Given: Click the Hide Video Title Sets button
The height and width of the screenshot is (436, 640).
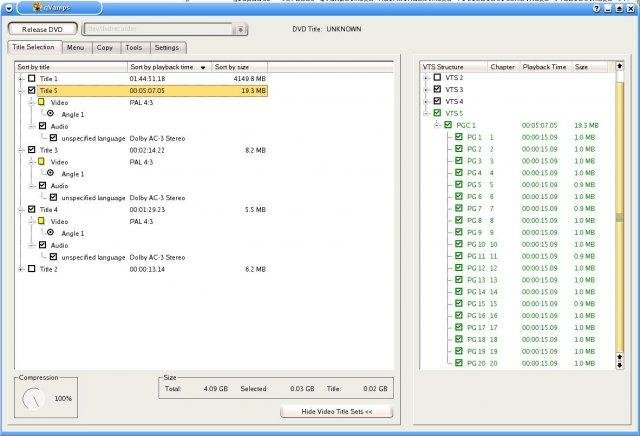Looking at the screenshot, I should pyautogui.click(x=337, y=412).
